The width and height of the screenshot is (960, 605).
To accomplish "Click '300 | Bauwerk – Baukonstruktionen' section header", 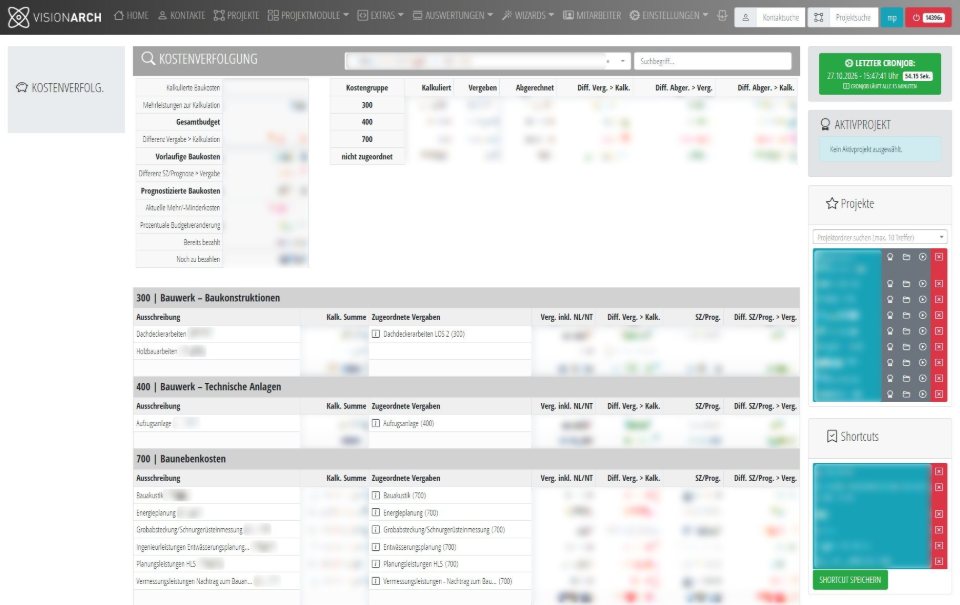I will (x=466, y=298).
